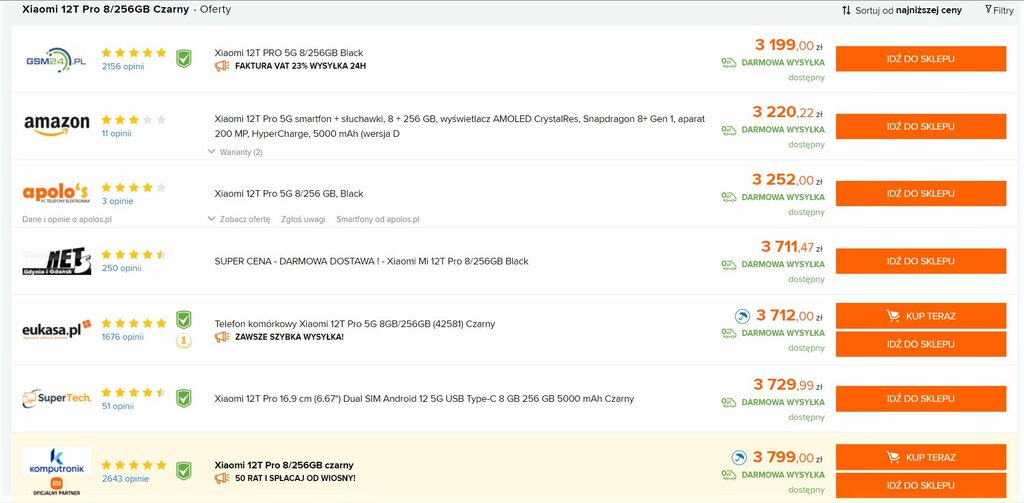Click the megaphone icon next to 50 RAT
Image resolution: width=1024 pixels, height=503 pixels.
(222, 478)
